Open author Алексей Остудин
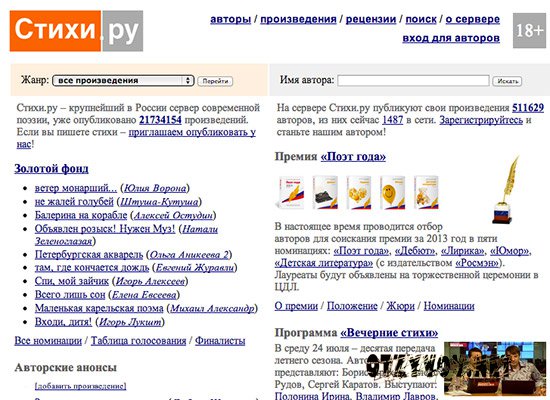The width and height of the screenshot is (550, 400). pos(173,215)
